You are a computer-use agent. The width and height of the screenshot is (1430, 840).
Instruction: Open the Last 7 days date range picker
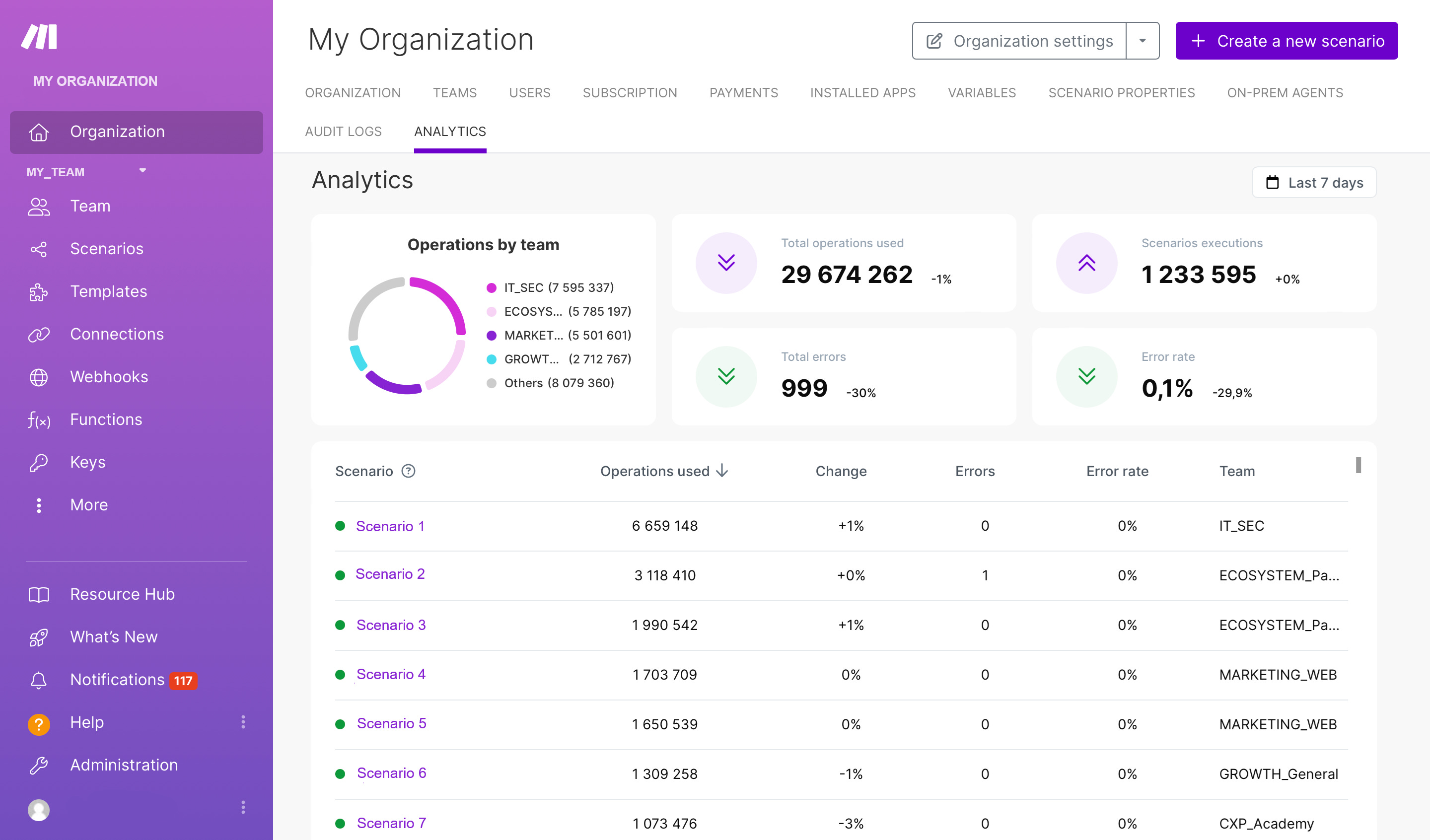[x=1314, y=183]
